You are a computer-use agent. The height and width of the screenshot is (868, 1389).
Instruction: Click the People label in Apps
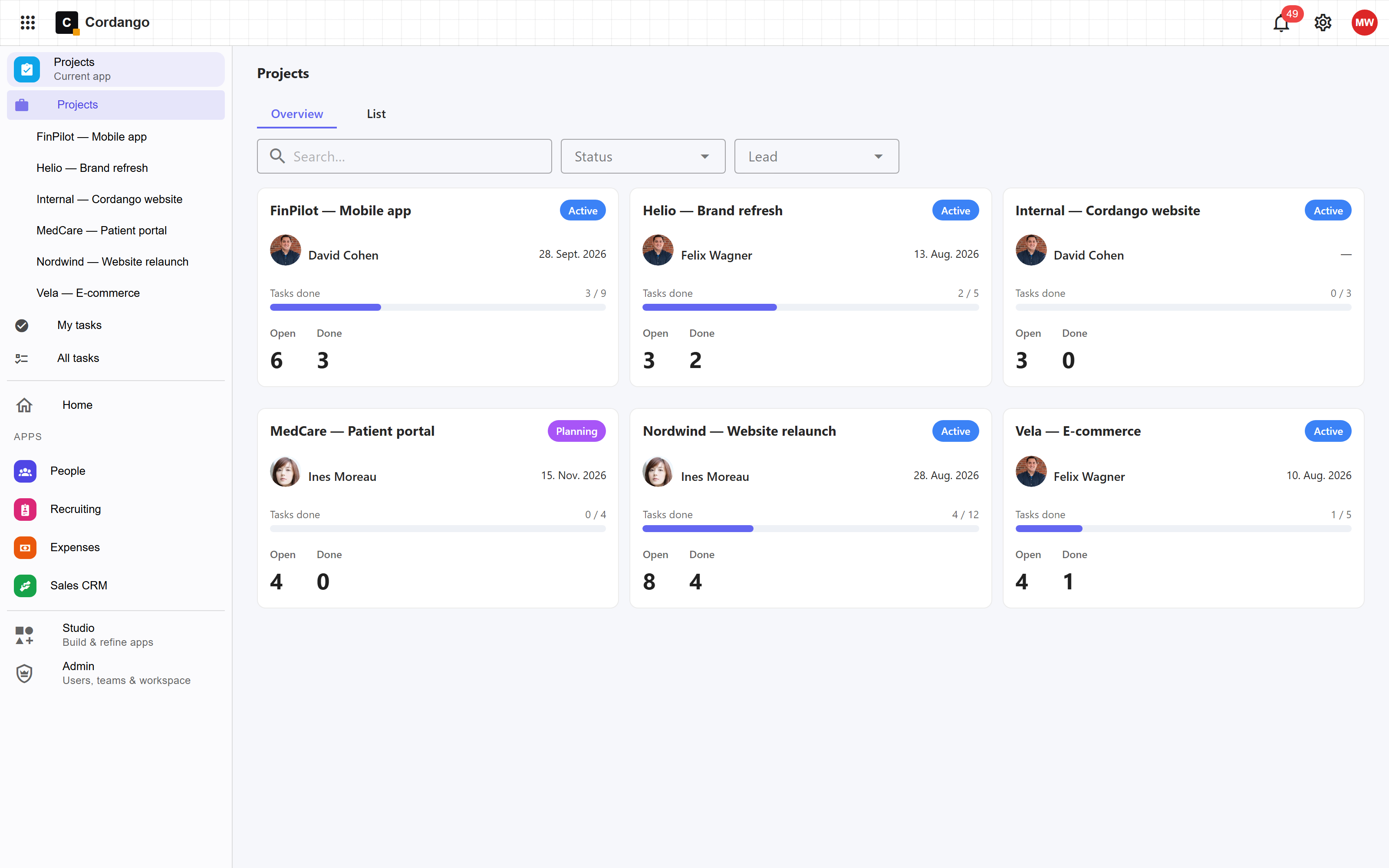[x=68, y=471]
